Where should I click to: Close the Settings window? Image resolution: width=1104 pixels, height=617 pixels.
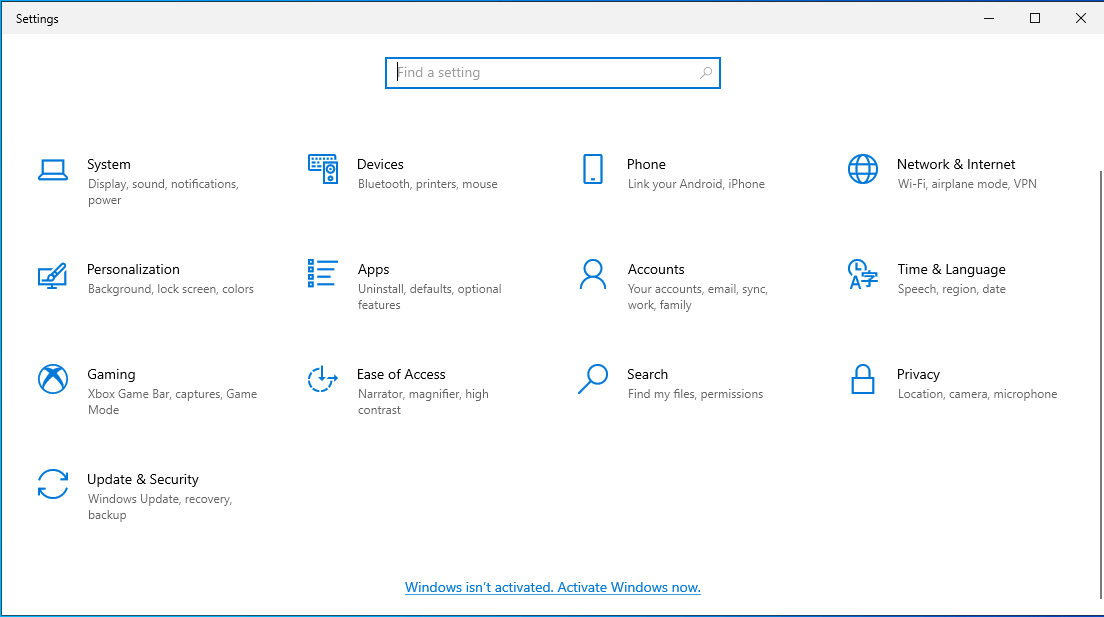click(1081, 18)
